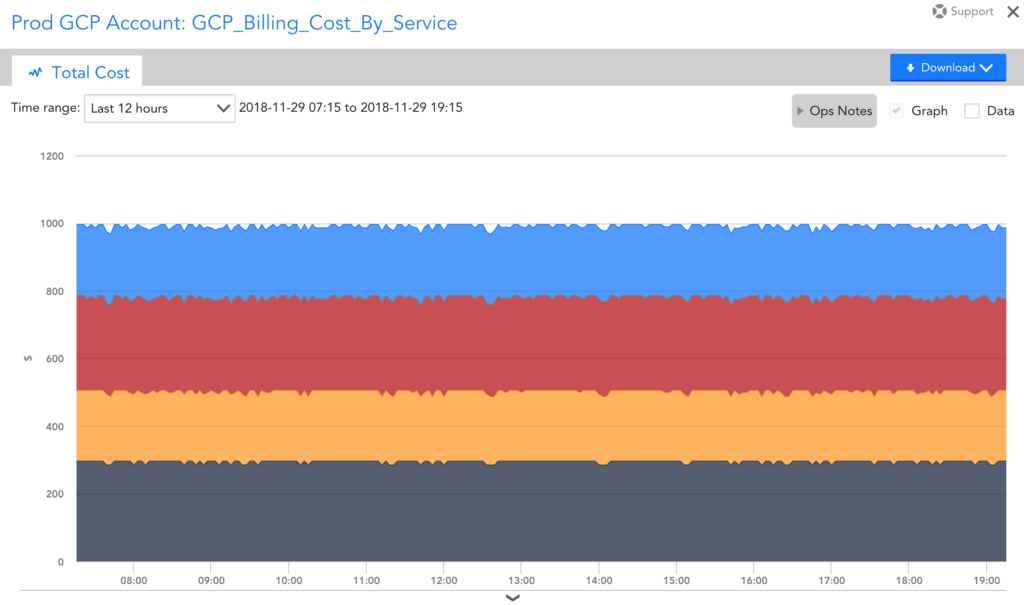
Task: Click the Total Cost waveform icon
Action: pyautogui.click(x=36, y=72)
